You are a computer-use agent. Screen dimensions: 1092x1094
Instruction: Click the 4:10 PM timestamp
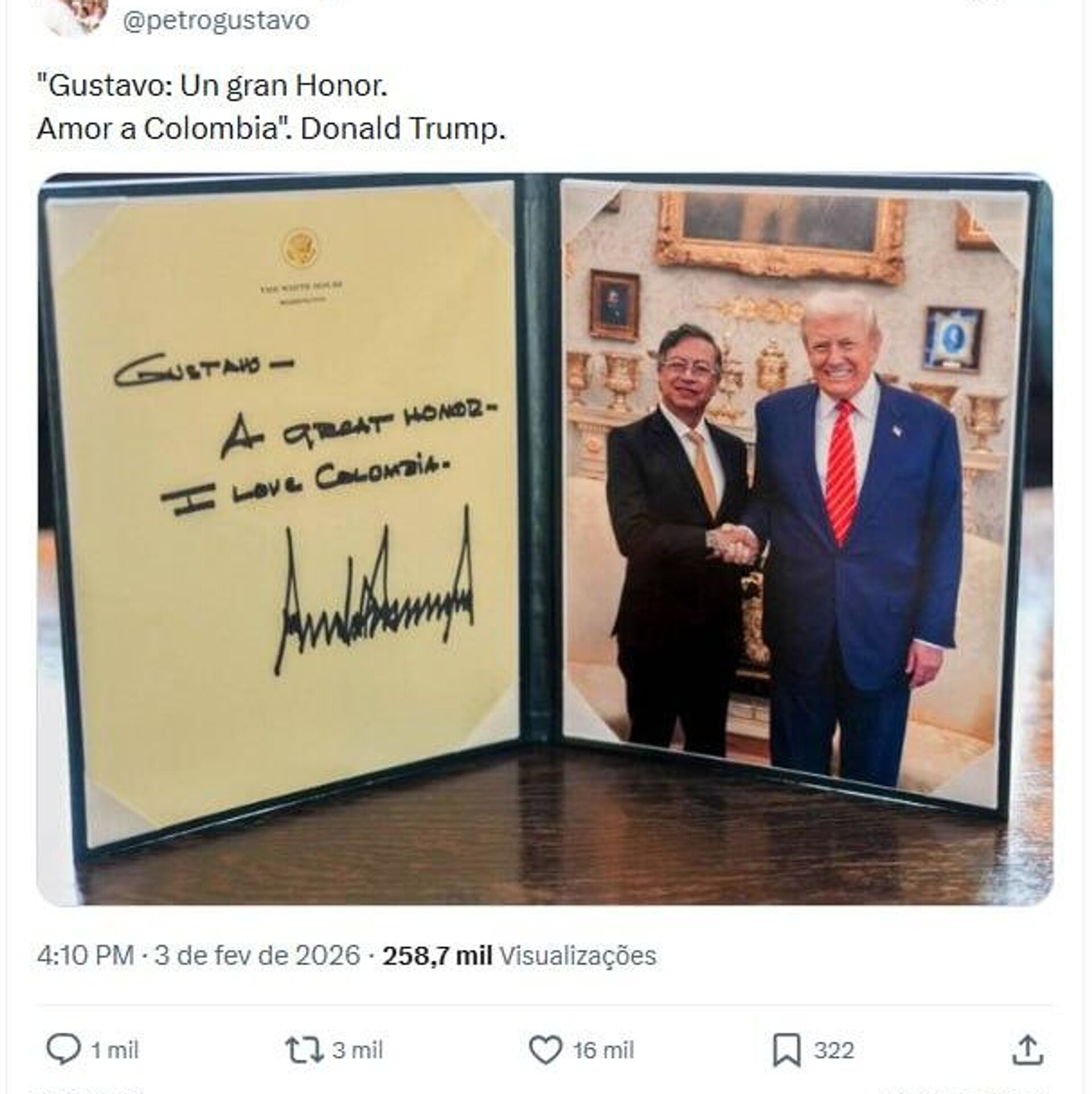click(85, 955)
